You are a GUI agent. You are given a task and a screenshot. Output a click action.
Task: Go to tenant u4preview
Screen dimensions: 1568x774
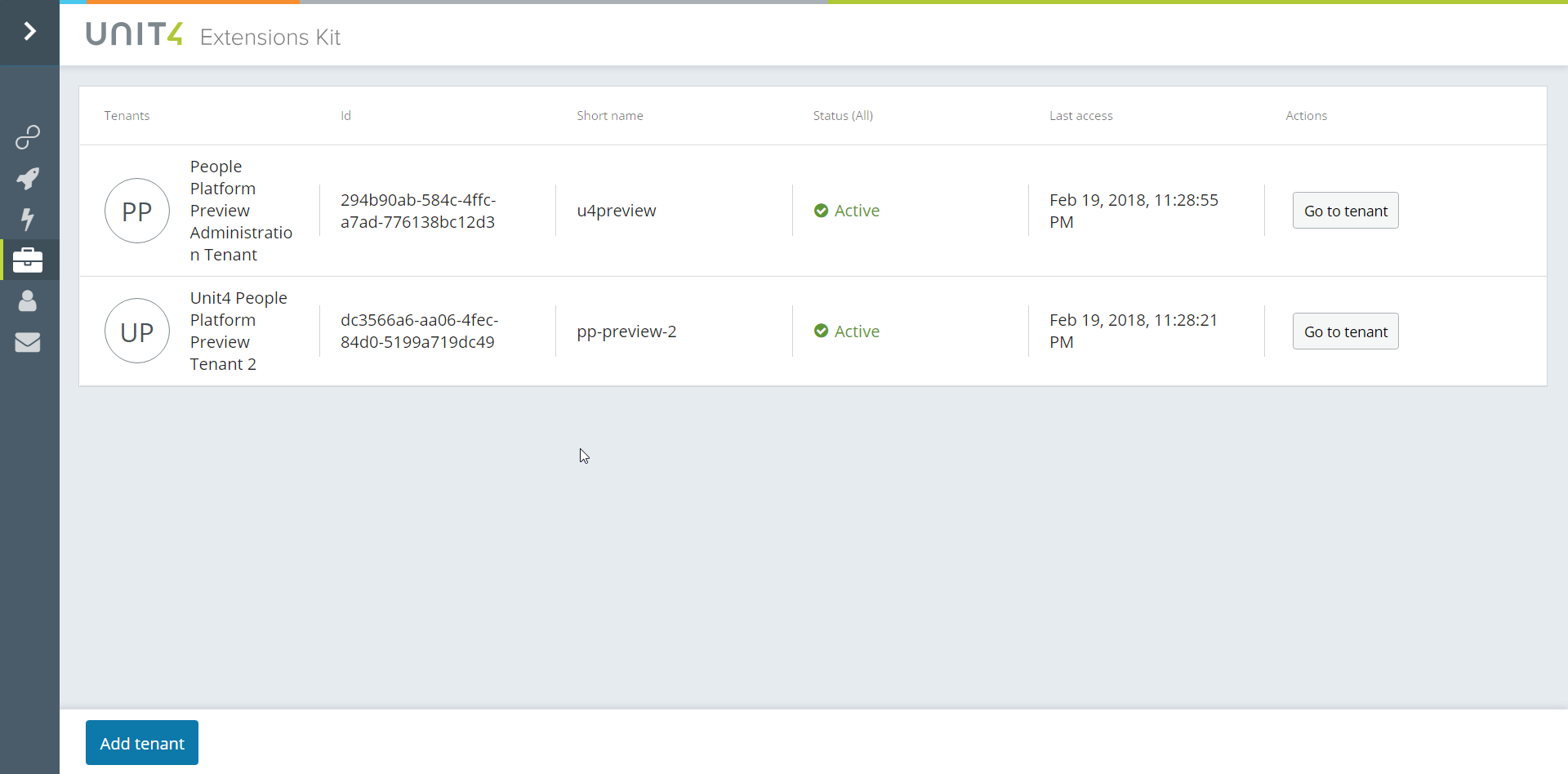(1345, 211)
